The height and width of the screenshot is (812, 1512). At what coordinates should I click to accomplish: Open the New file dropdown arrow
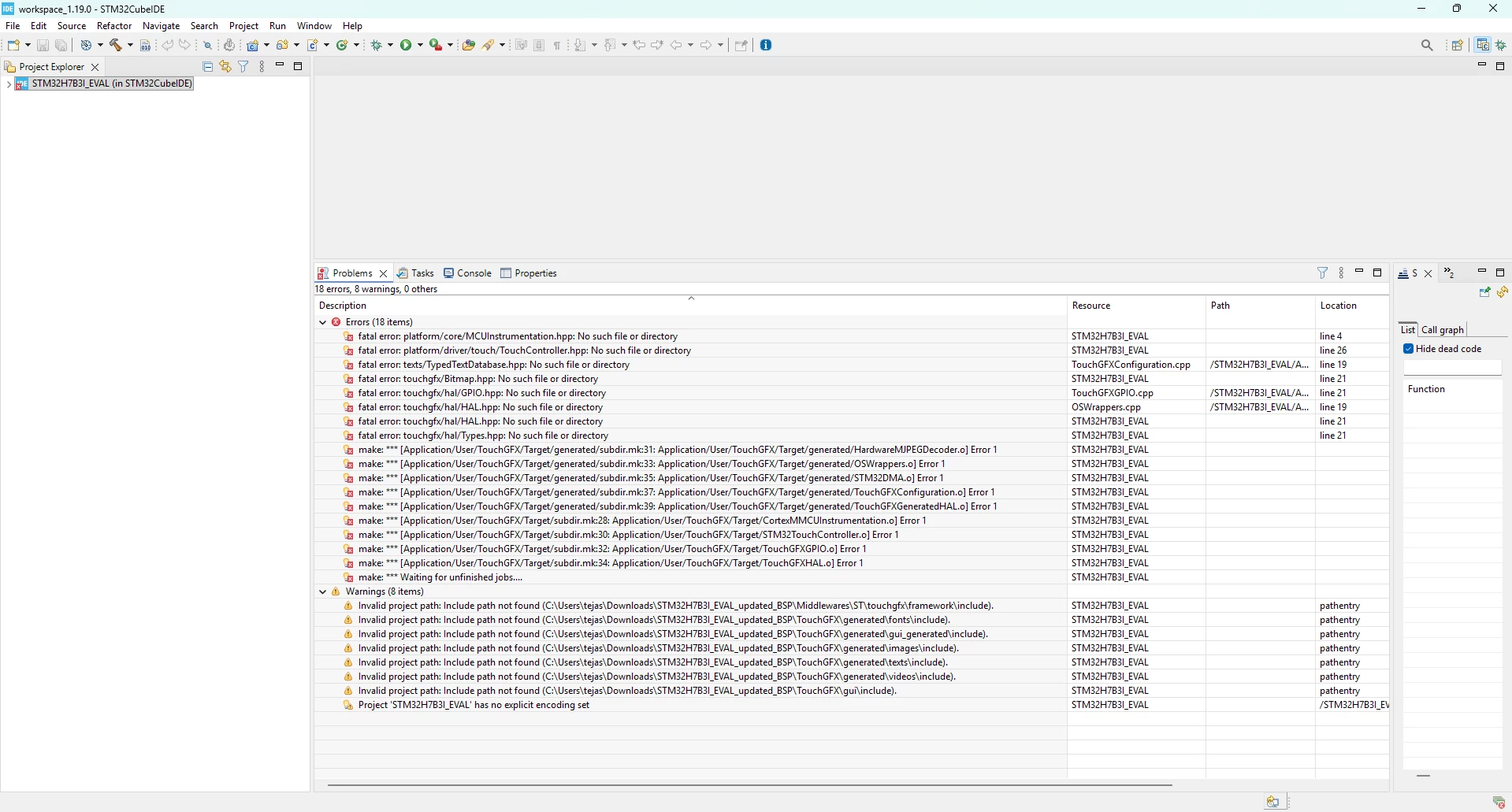[x=28, y=46]
